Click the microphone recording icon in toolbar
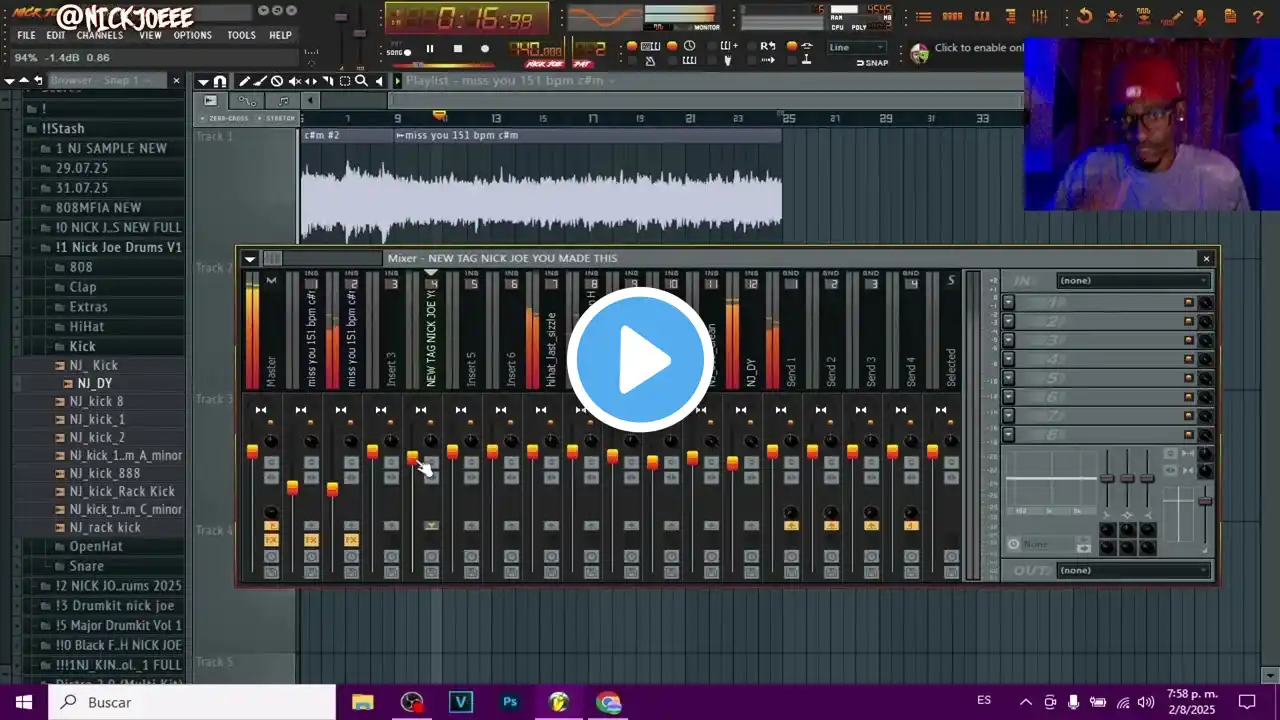1280x720 pixels. [1200, 17]
